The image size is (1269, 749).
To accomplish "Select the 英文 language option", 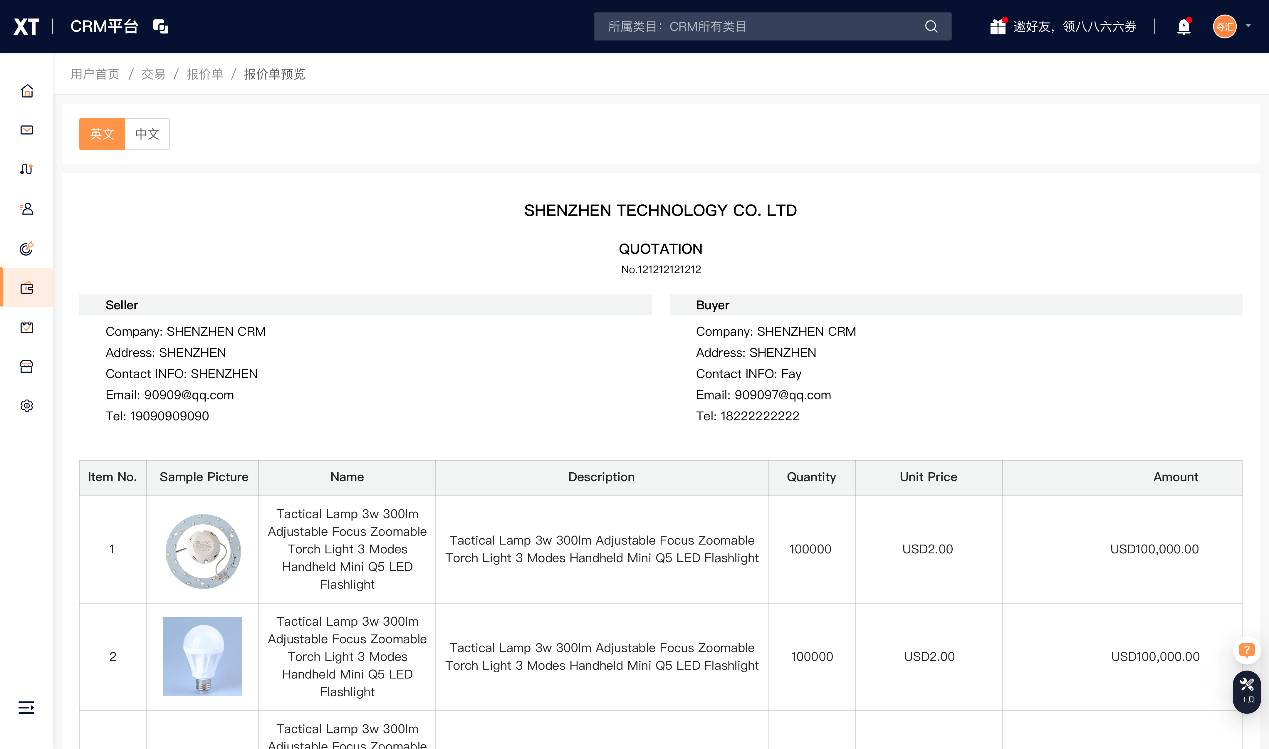I will [102, 134].
